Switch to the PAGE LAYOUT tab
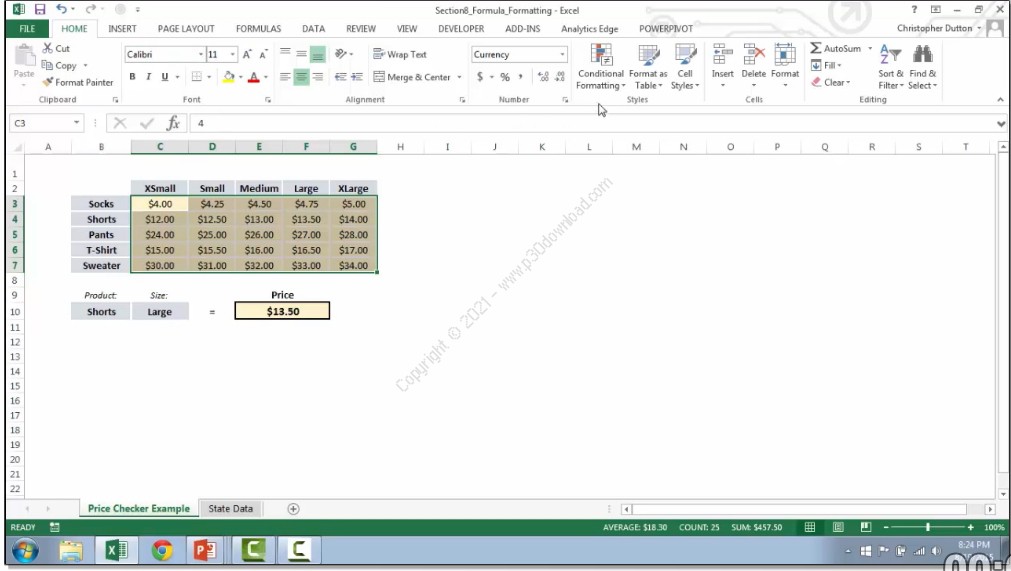Image resolution: width=1011 pixels, height=571 pixels. [186, 28]
